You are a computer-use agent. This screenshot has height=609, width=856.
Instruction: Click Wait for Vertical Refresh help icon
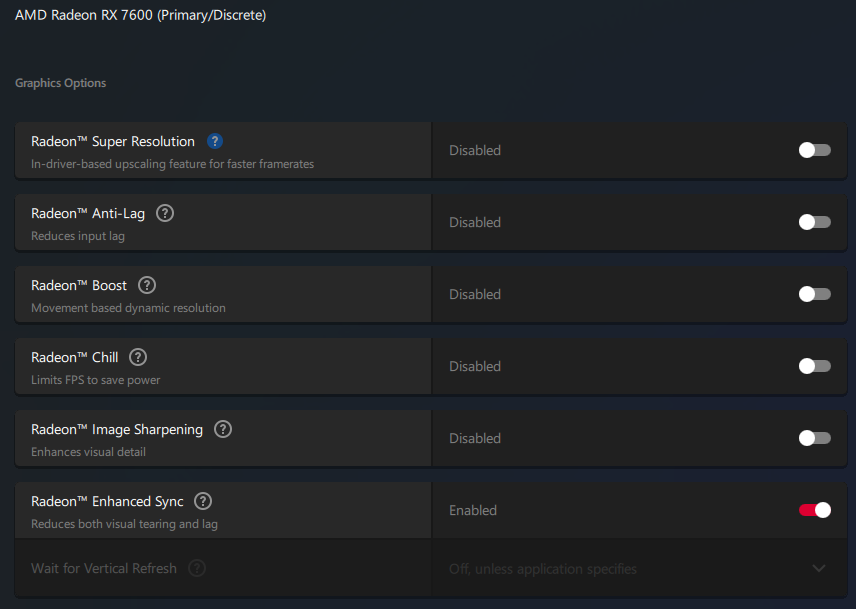197,569
